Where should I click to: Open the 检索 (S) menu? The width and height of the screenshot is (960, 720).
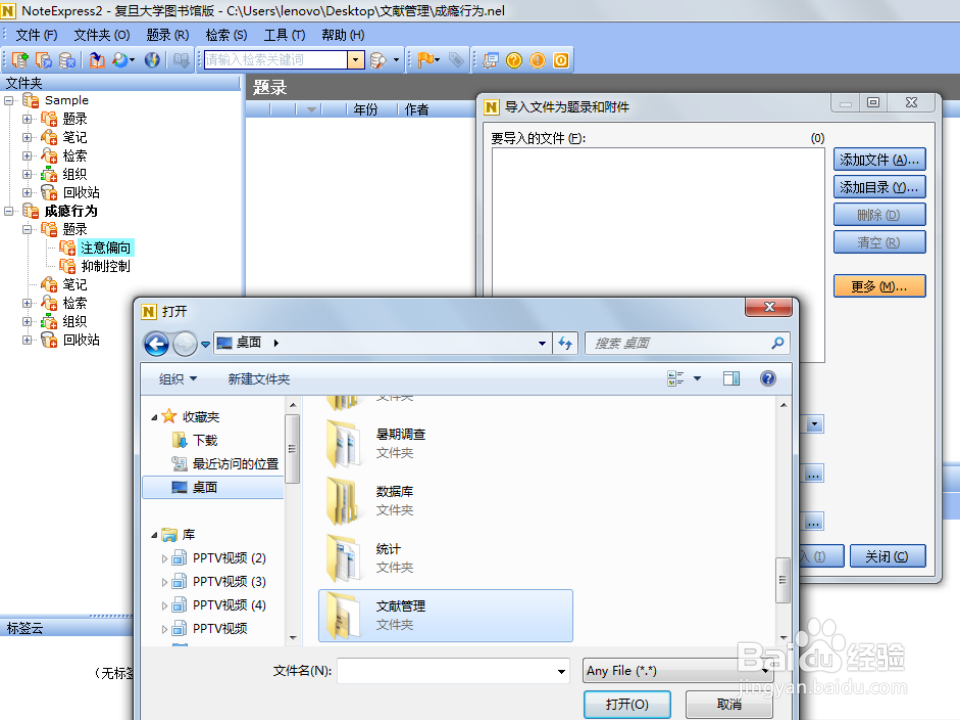(x=227, y=35)
